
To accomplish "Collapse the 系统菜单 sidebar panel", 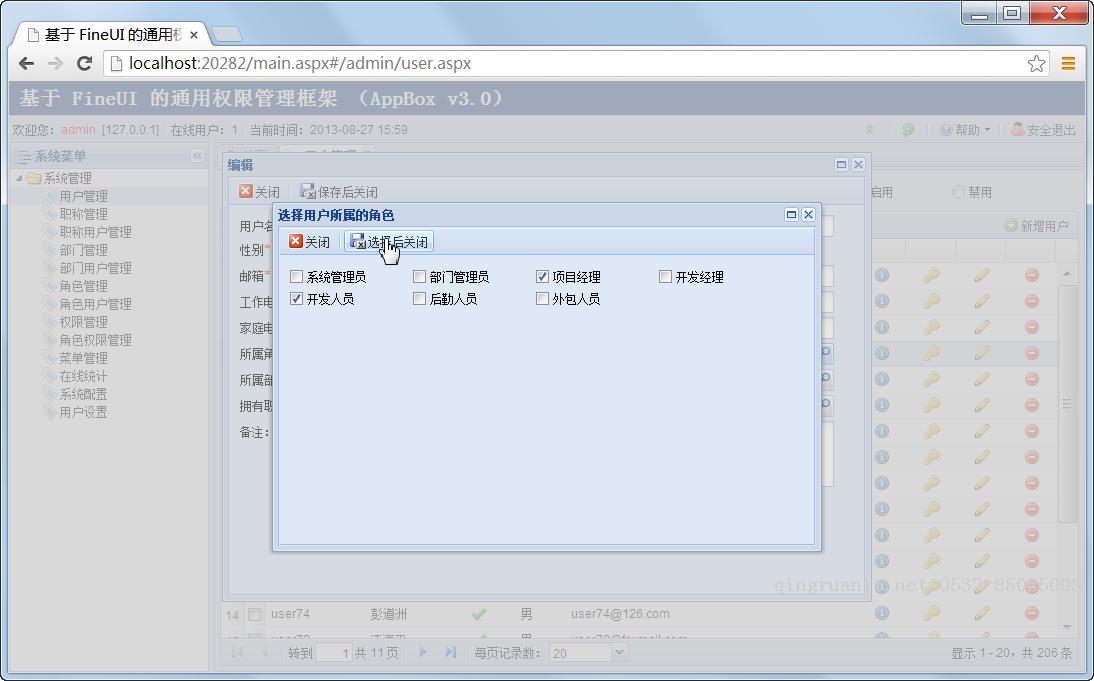I will [197, 156].
